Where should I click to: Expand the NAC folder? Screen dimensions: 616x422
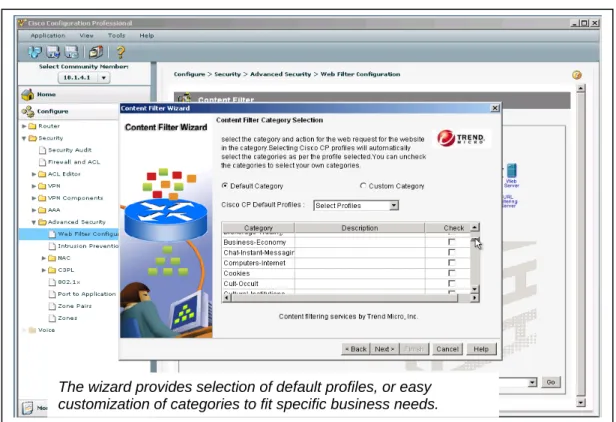44,258
